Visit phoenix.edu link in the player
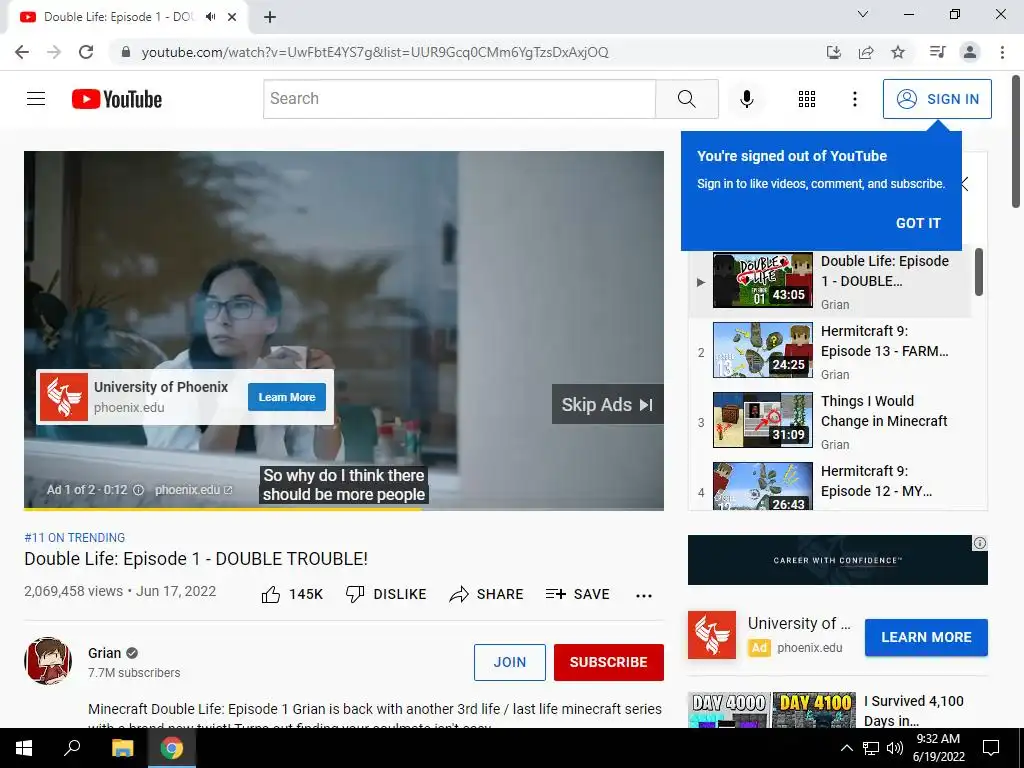The width and height of the screenshot is (1024, 768). 193,490
